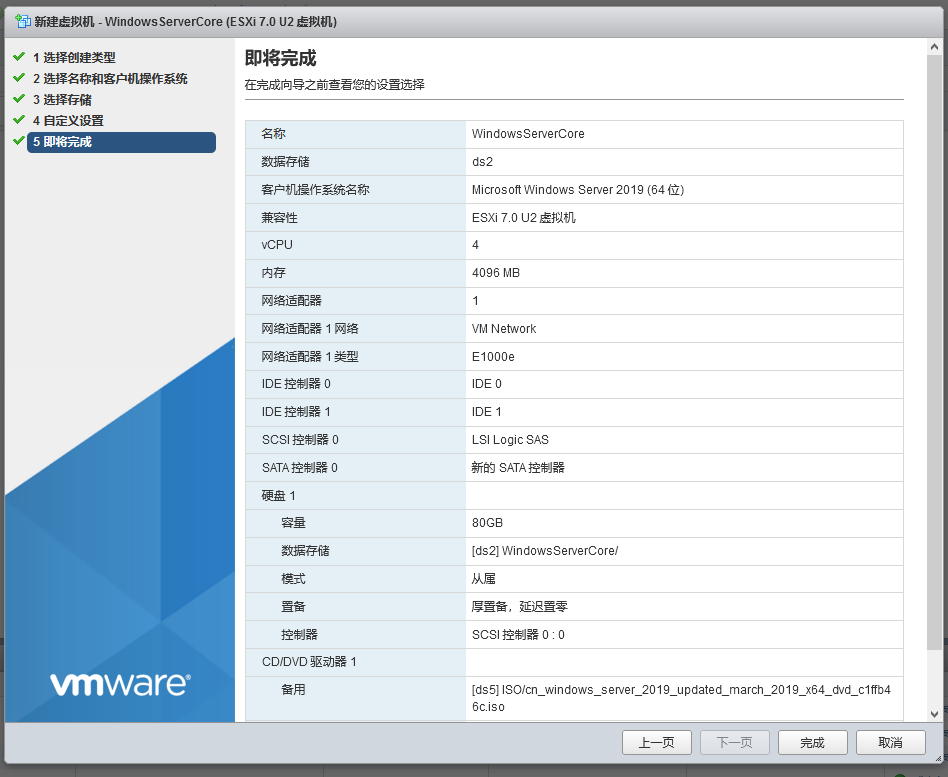Click green checkmark beside 自定义设置
The height and width of the screenshot is (777, 948).
coord(19,120)
